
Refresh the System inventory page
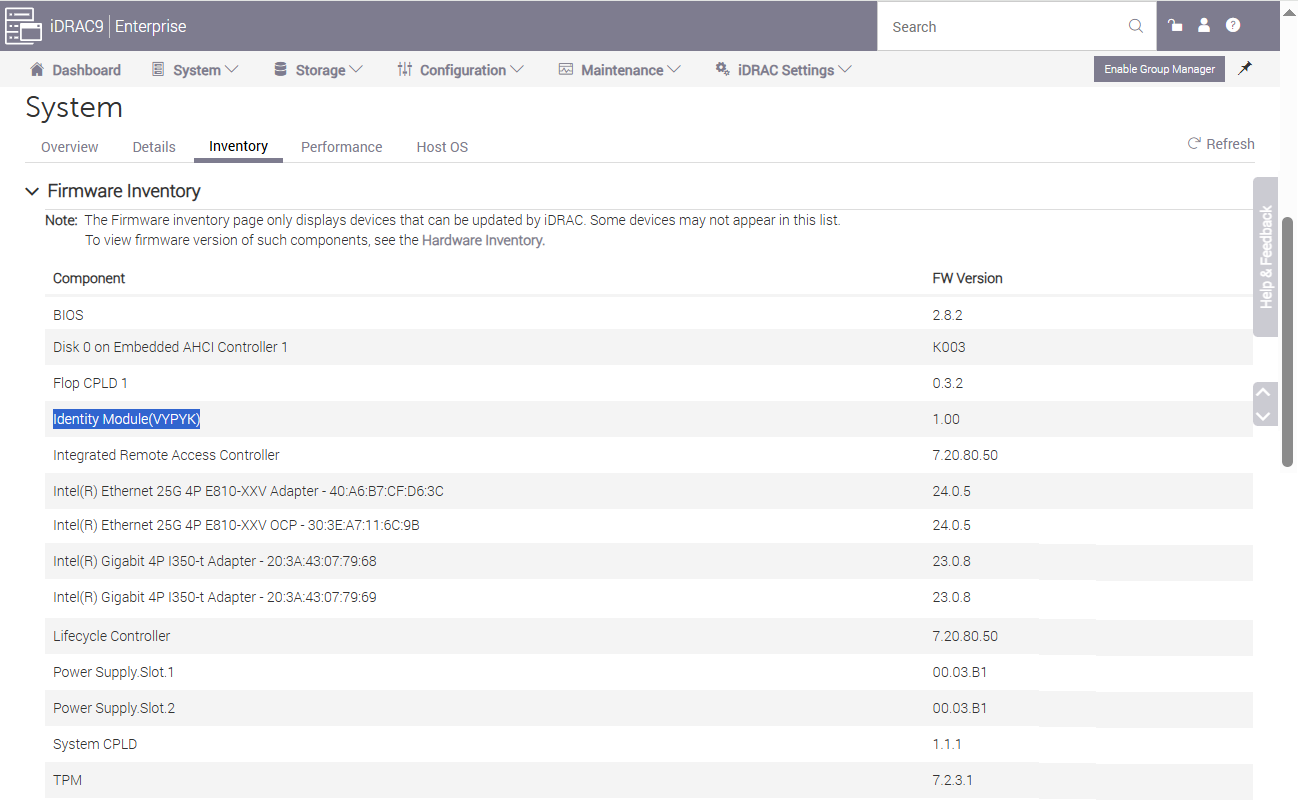tap(1221, 144)
